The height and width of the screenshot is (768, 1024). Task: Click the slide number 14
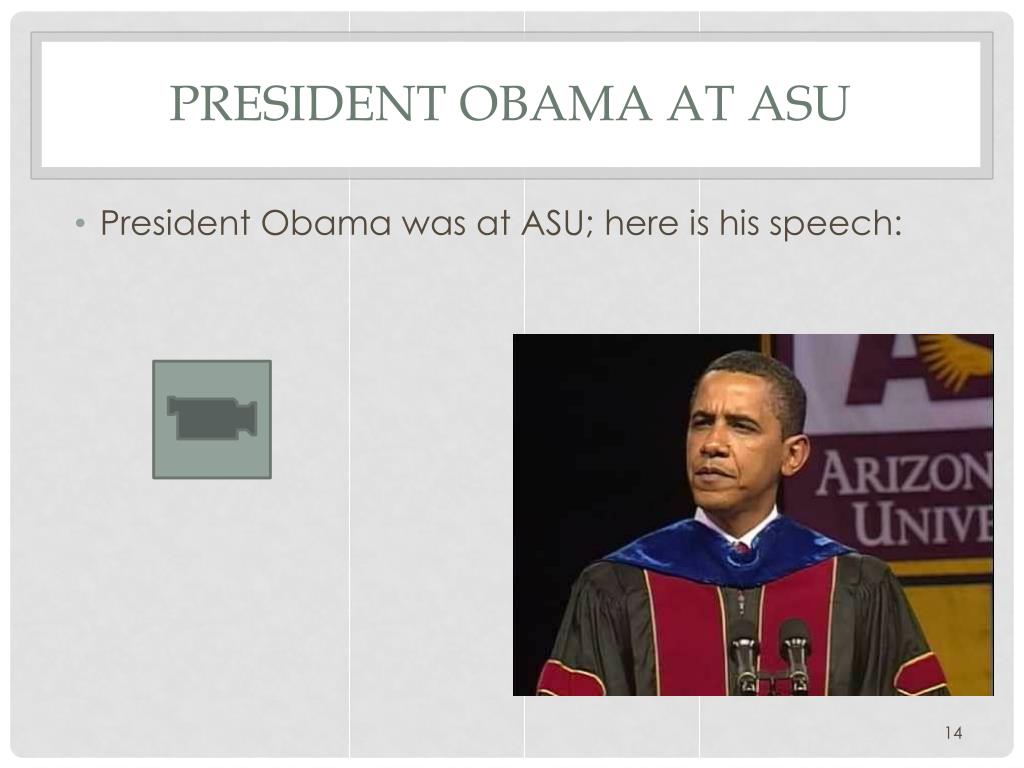953,733
